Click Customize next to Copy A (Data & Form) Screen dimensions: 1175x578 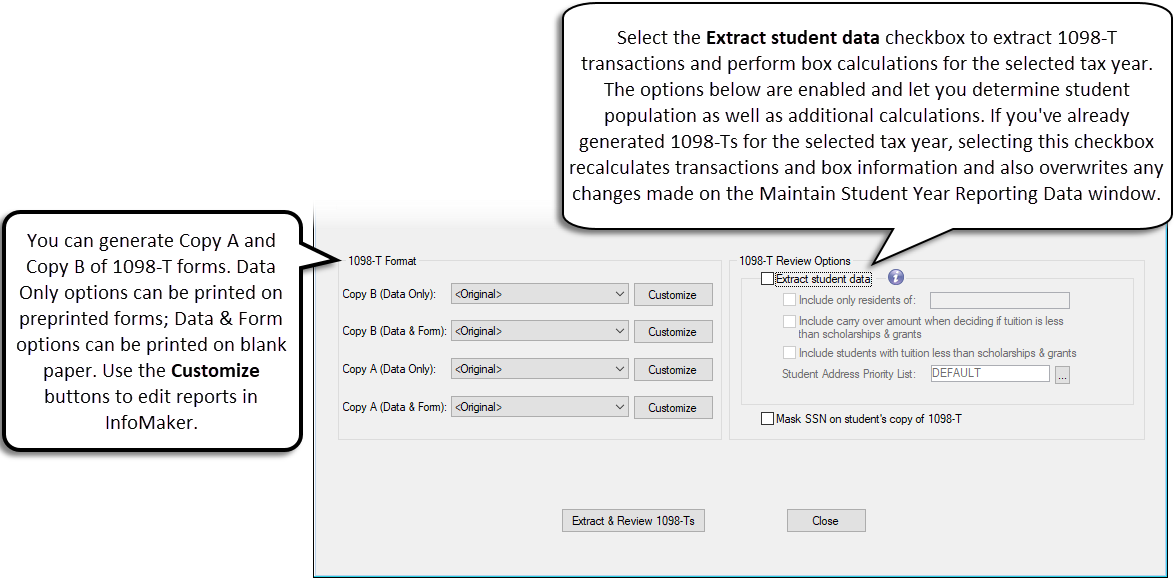[x=671, y=407]
